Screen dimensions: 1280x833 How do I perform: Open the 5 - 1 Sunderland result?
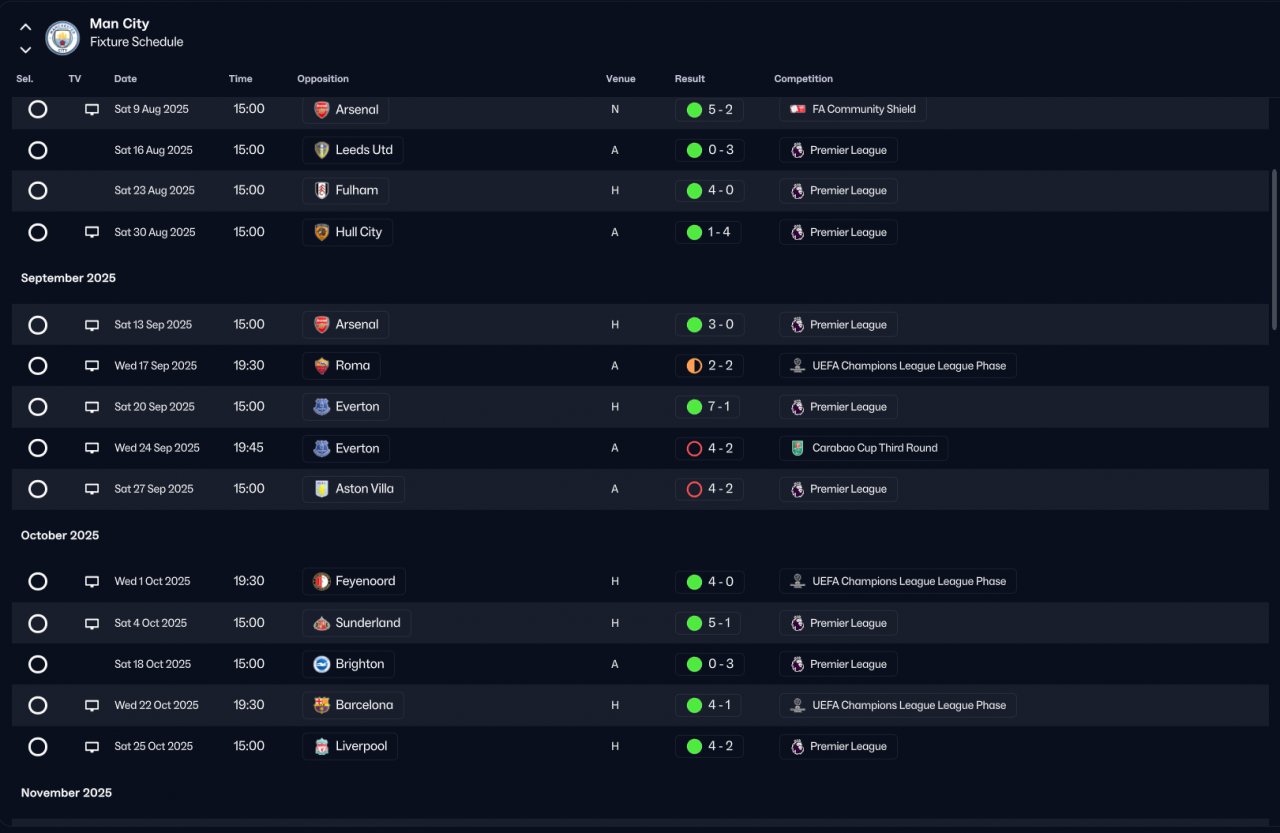tap(709, 623)
